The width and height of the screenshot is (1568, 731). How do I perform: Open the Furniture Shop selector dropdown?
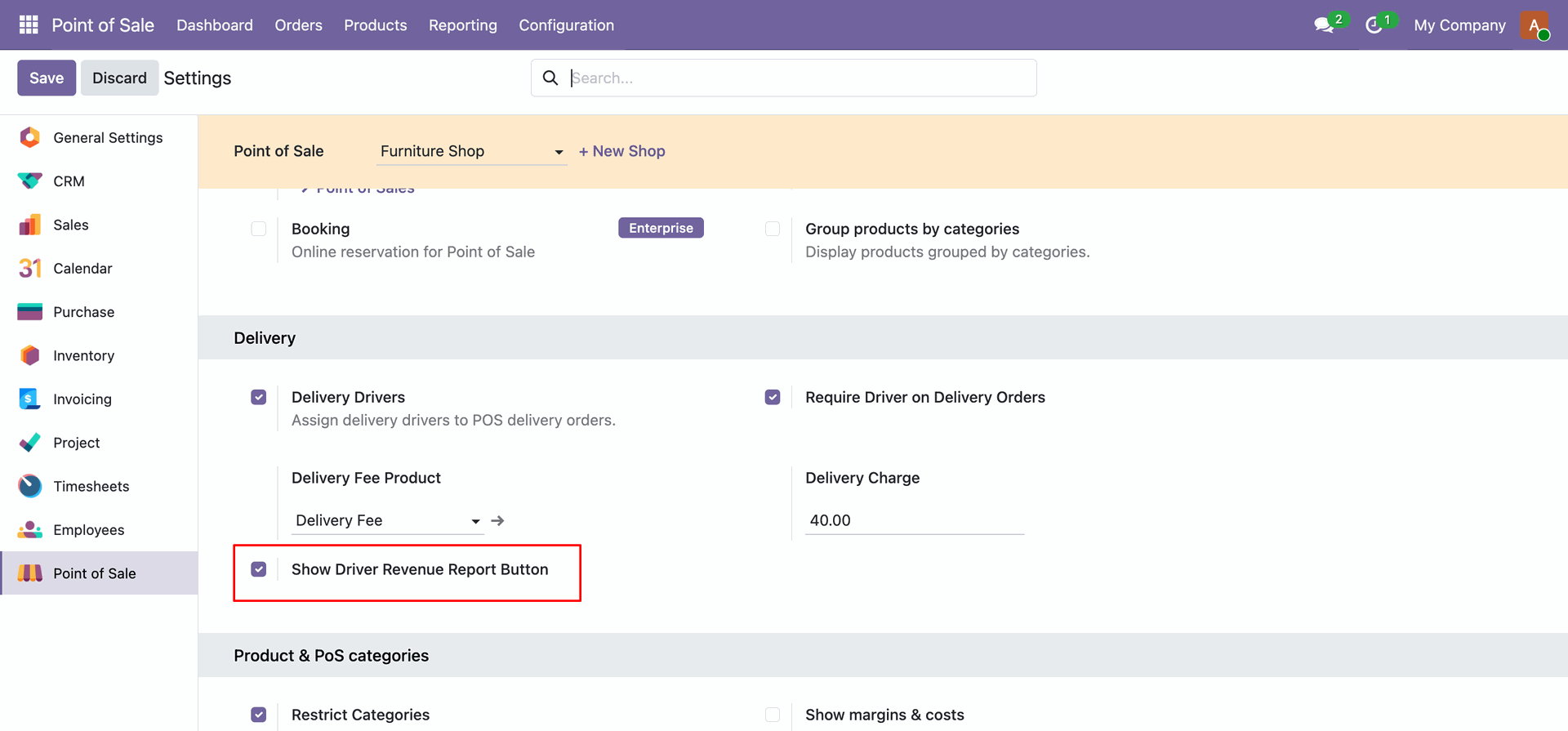pos(472,151)
